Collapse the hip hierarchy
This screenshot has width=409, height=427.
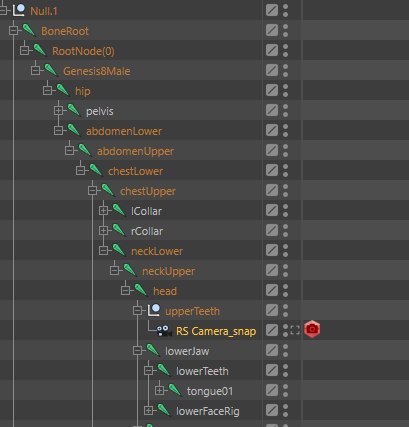click(47, 90)
